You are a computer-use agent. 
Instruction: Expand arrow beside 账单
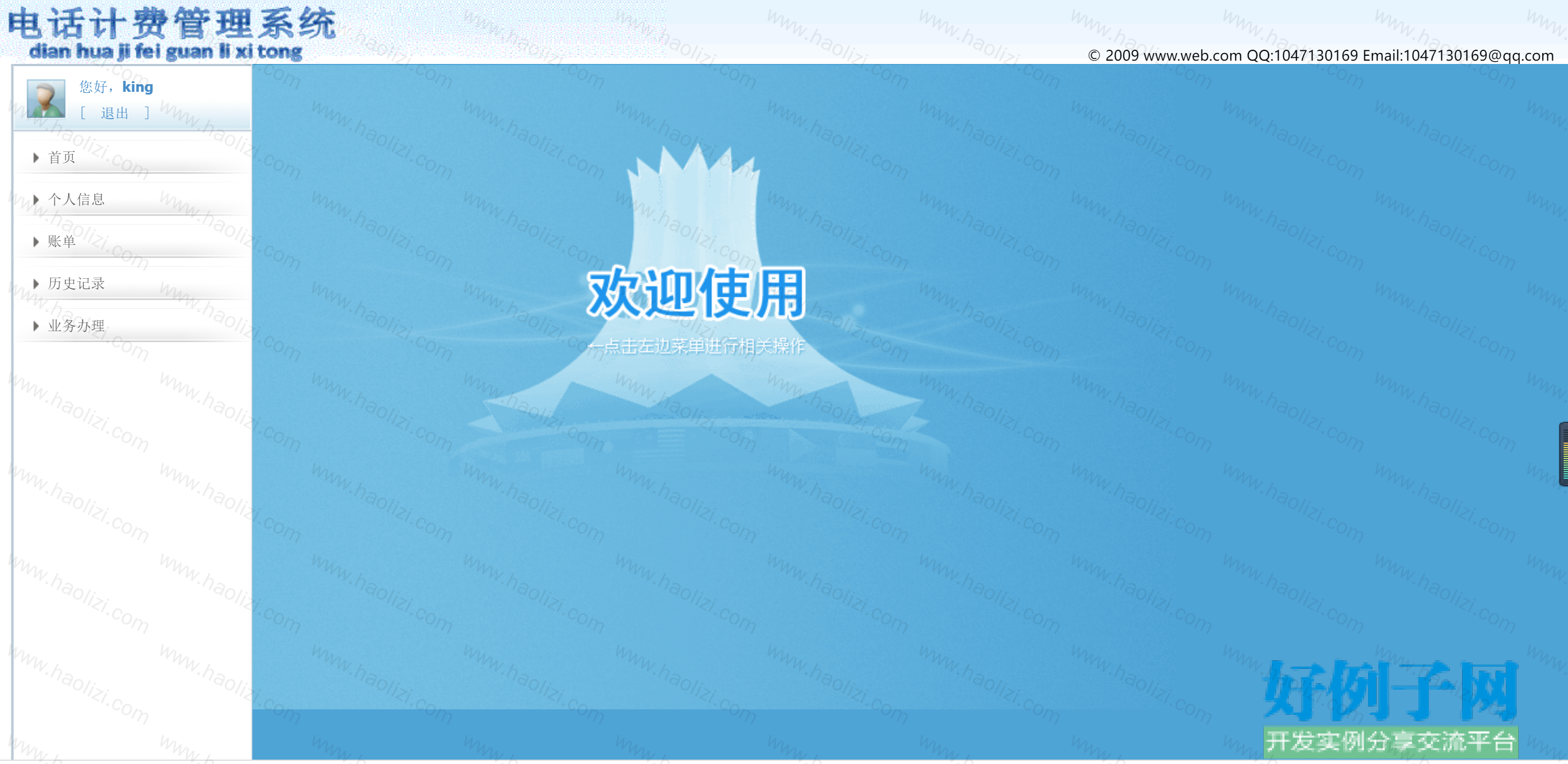[36, 242]
